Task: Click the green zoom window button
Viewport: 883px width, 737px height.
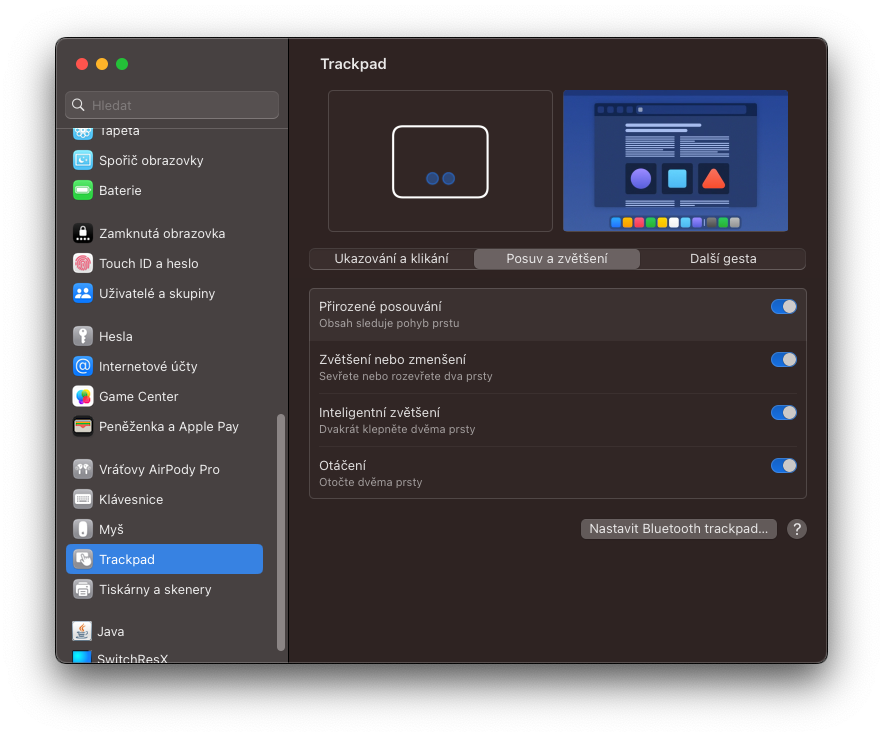Action: pyautogui.click(x=122, y=64)
